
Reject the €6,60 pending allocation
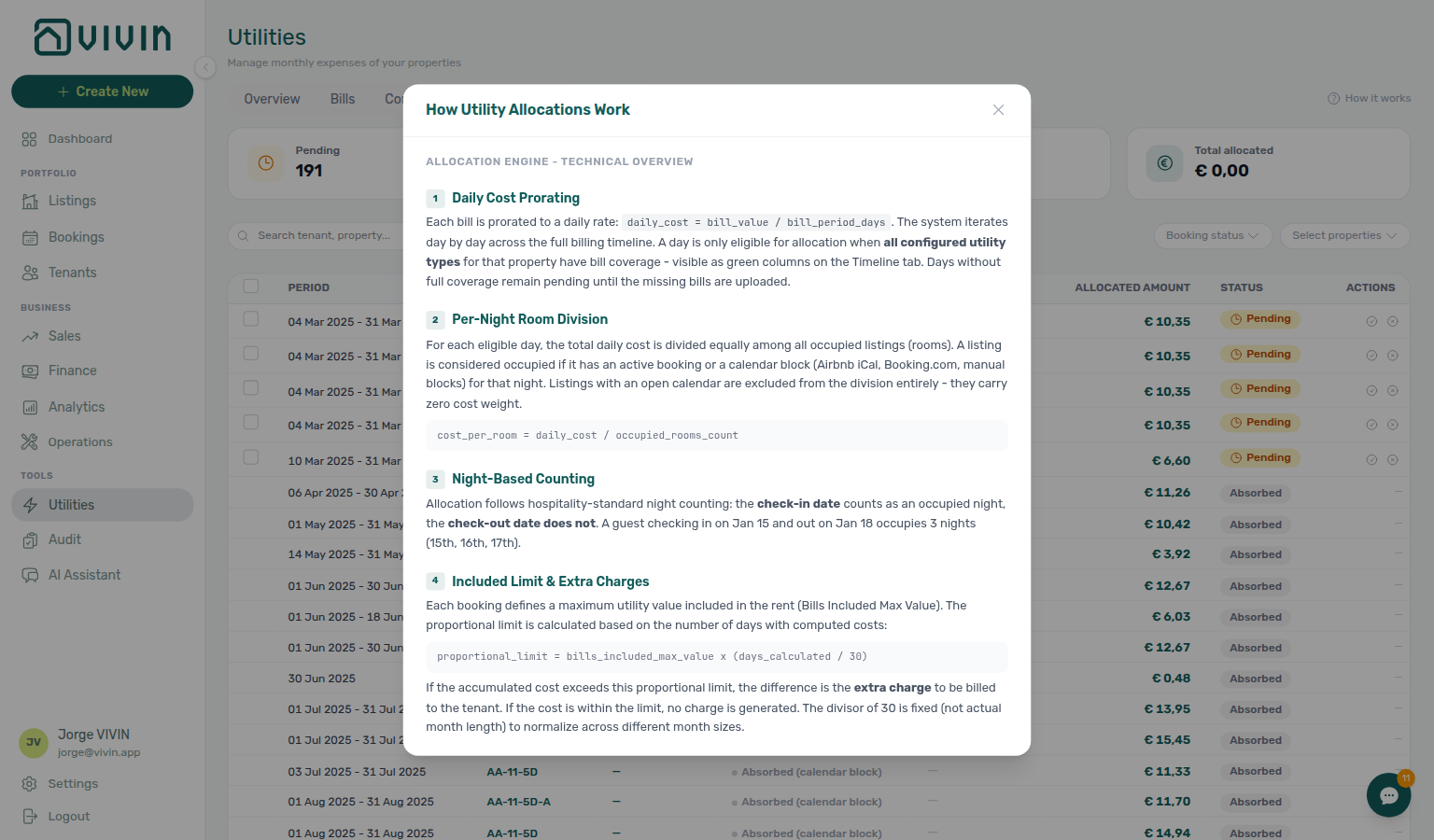pyautogui.click(x=1392, y=460)
